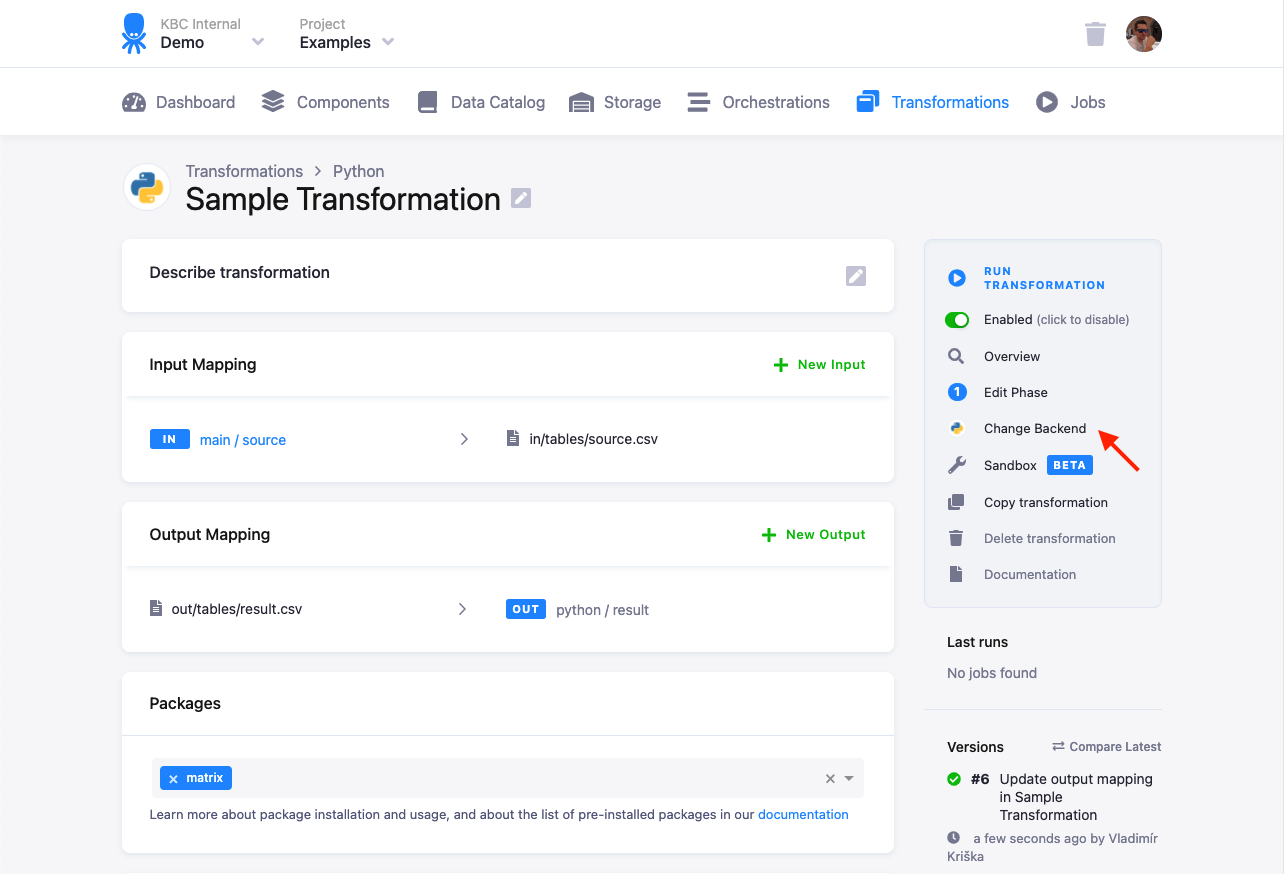
Task: Click Edit Phase
Action: pyautogui.click(x=1016, y=392)
